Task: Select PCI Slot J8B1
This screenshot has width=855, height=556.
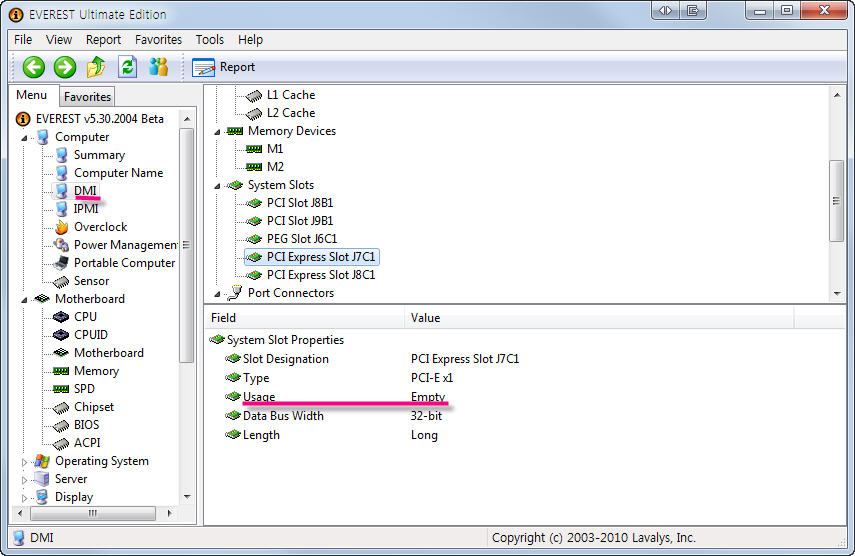Action: pos(300,203)
